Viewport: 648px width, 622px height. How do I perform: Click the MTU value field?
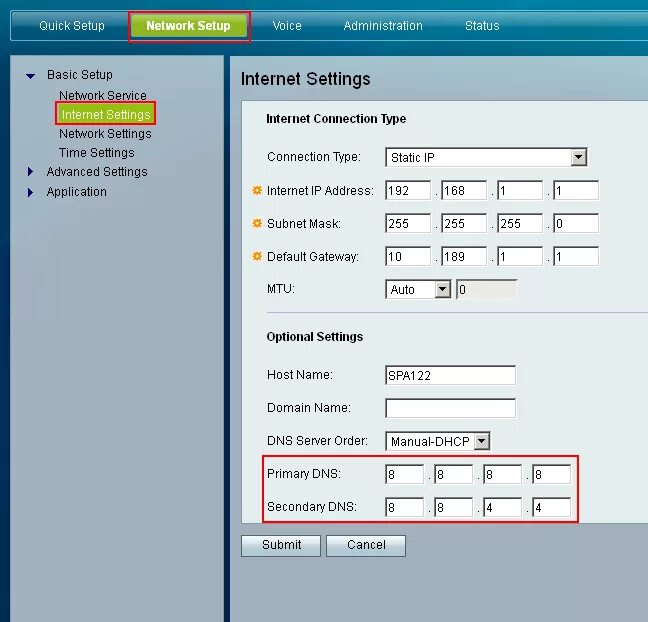(x=486, y=289)
